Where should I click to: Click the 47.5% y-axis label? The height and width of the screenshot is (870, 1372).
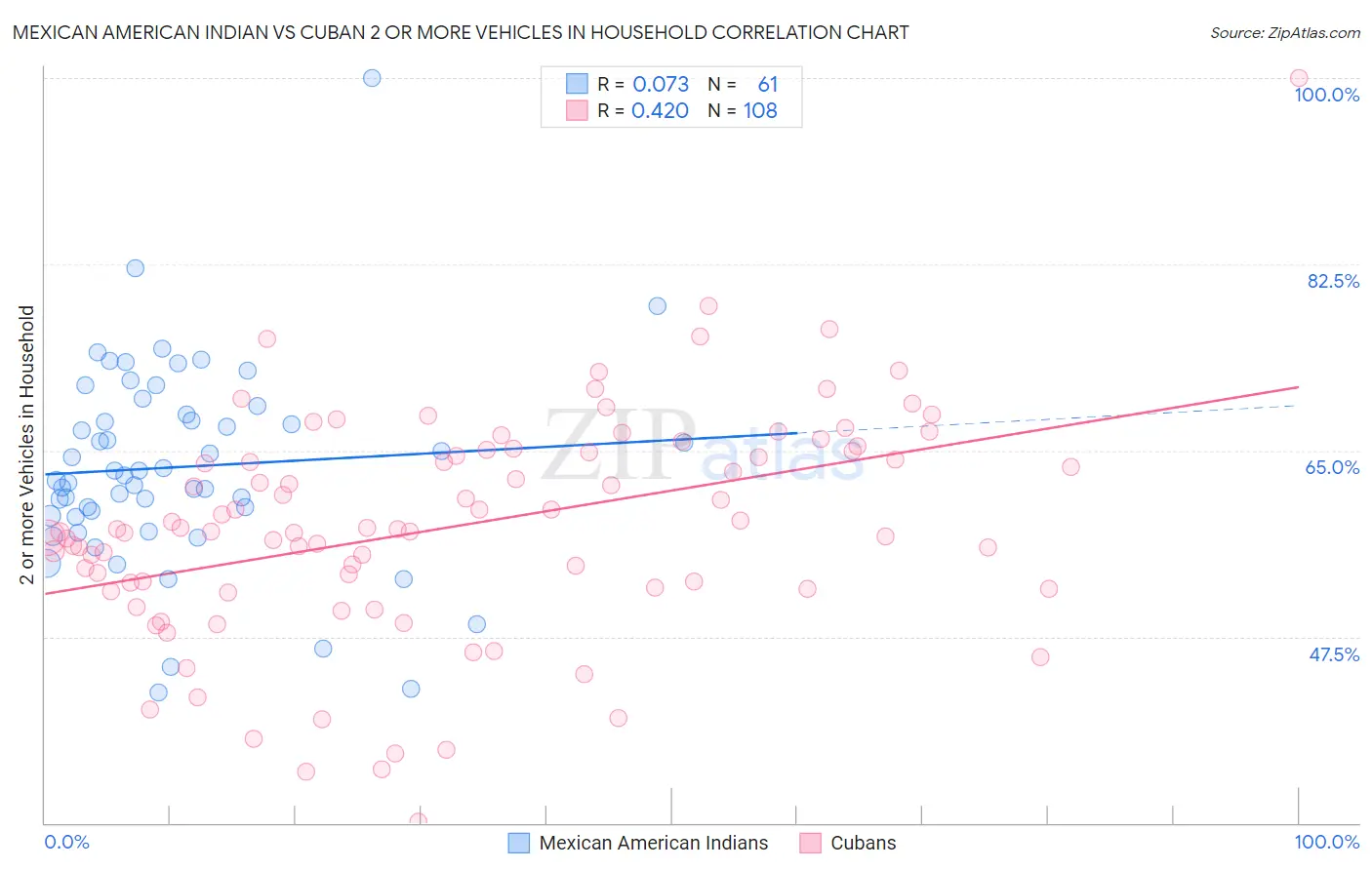1334,654
